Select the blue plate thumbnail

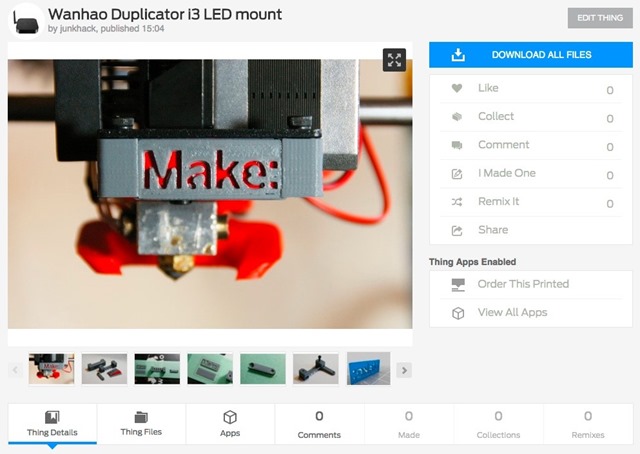click(369, 369)
